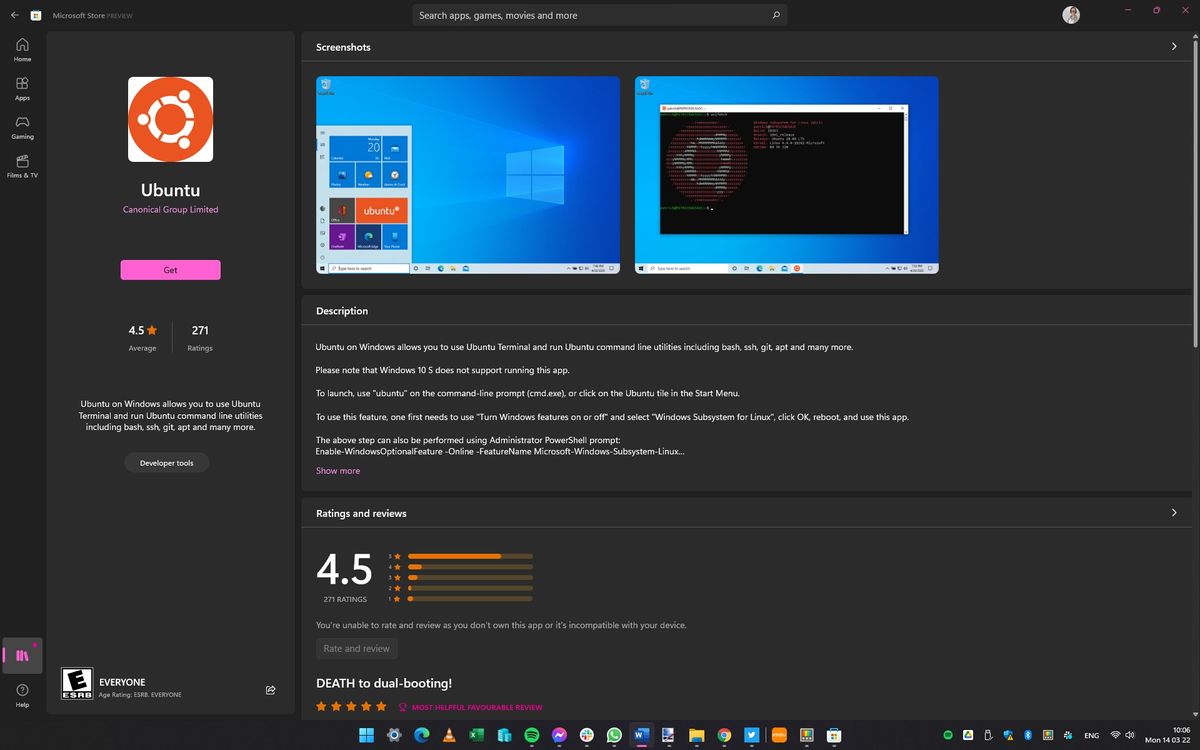Click the magnifier icon in the search bar
This screenshot has height=750, width=1200.
coord(776,15)
